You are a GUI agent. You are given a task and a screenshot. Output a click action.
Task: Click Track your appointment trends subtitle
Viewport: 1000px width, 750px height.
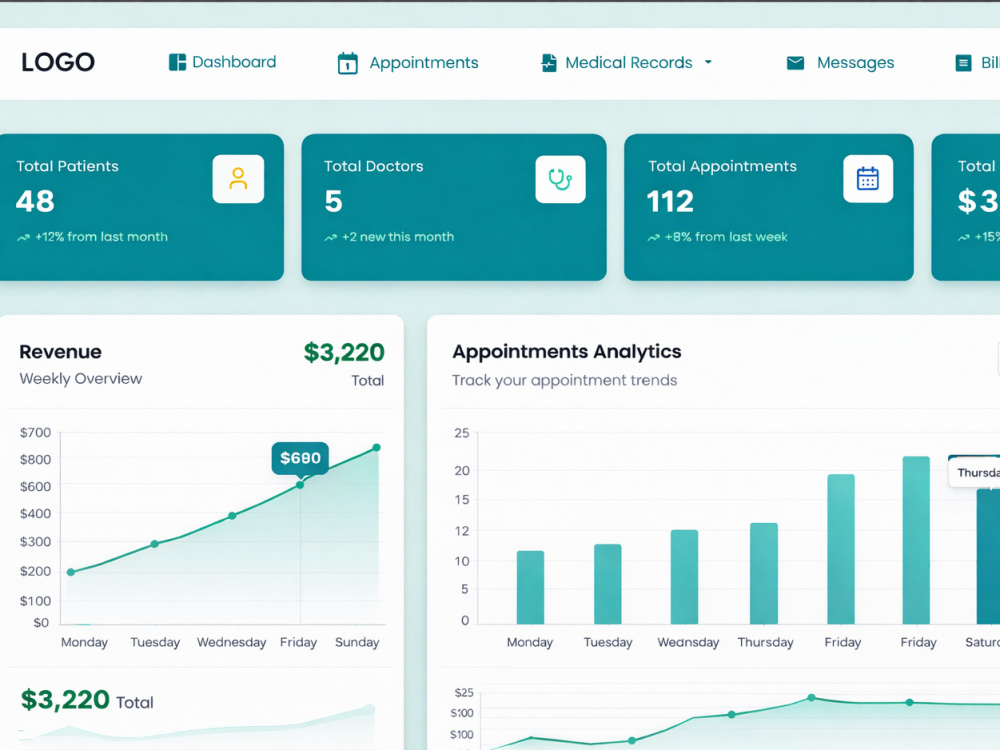coord(564,381)
